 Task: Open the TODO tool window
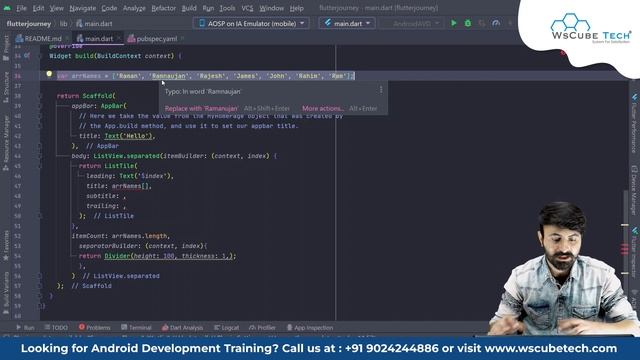[x=56, y=327]
